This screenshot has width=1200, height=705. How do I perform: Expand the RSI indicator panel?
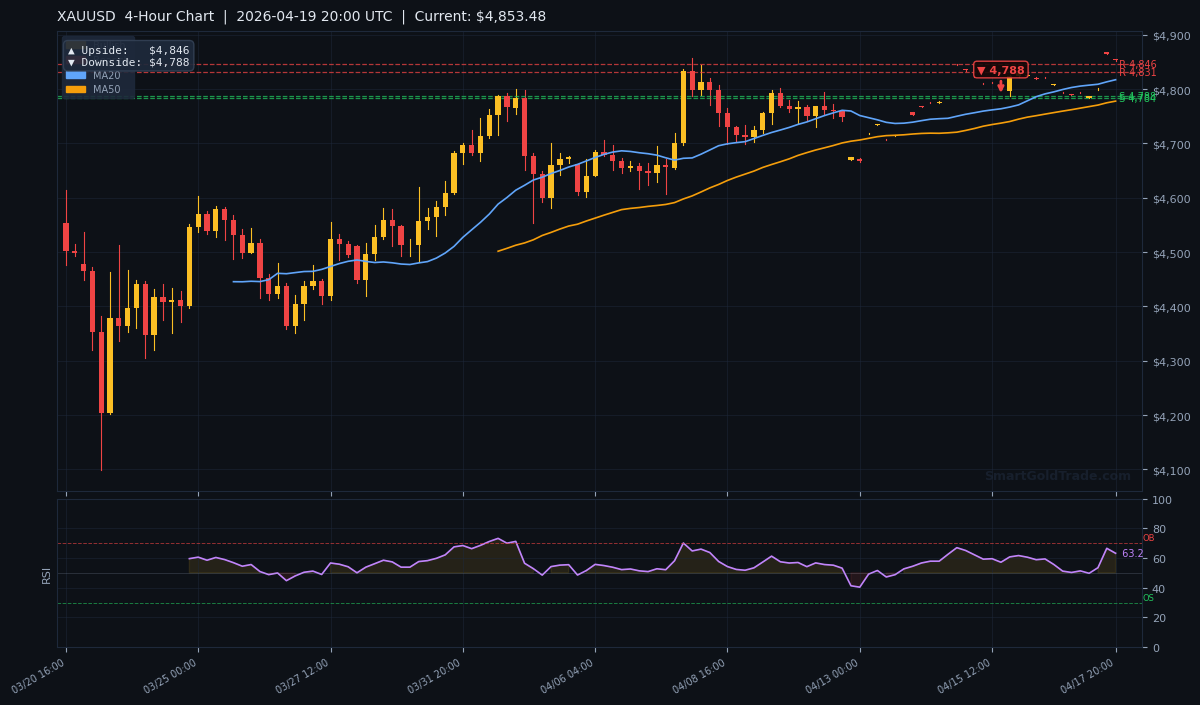[47, 573]
